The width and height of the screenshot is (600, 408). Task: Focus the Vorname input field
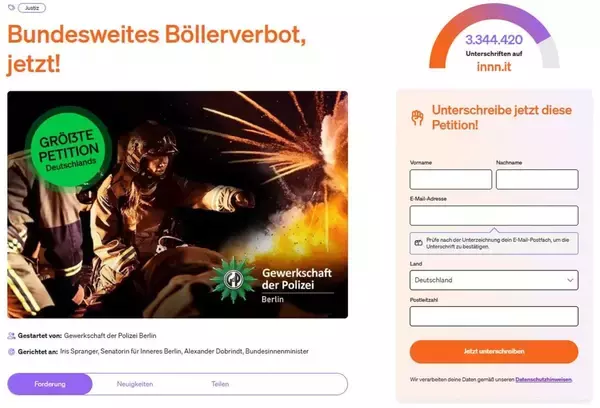[x=451, y=180]
